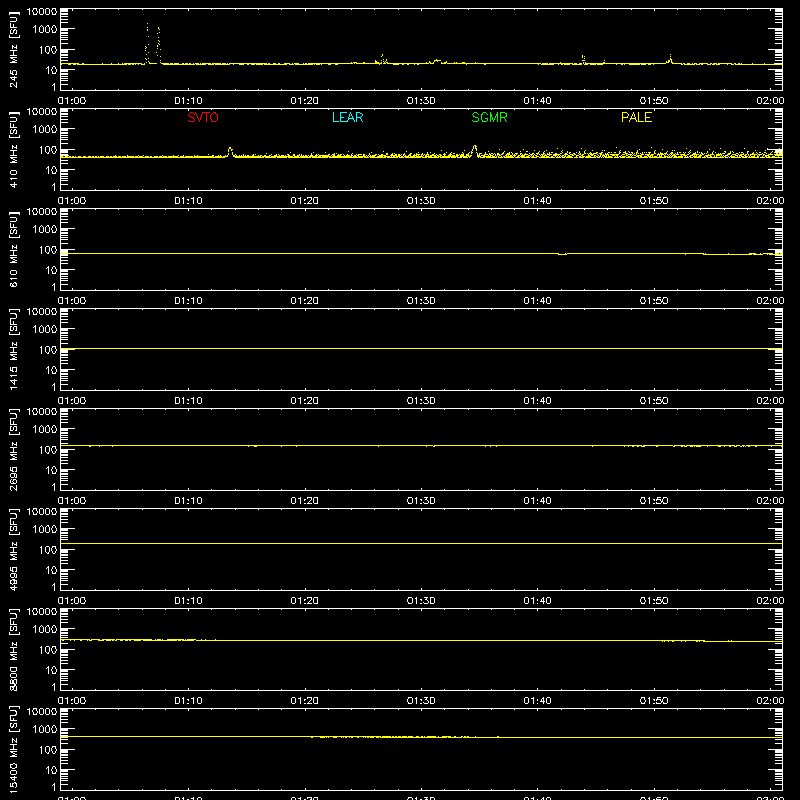The width and height of the screenshot is (800, 800).
Task: Click the 10 y-axis label of the 1415 MHz plot
Action: pyautogui.click(x=51, y=370)
